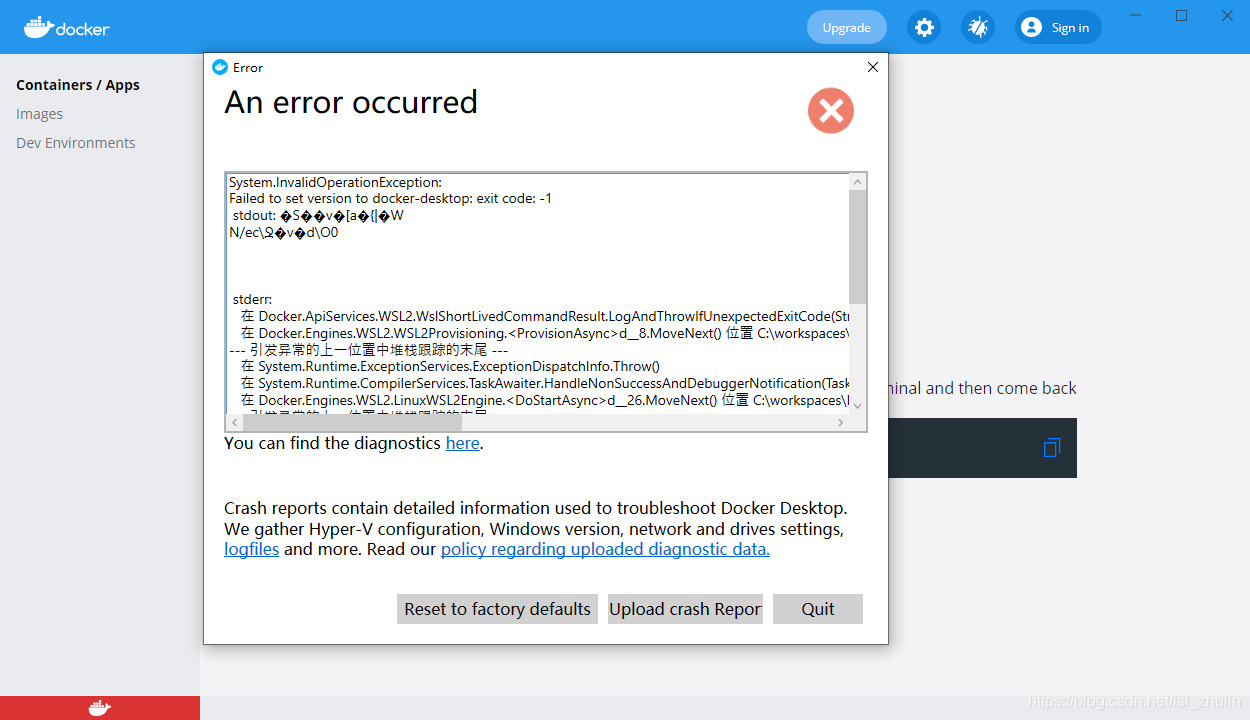
Task: Click the 'stdout:' line in log
Action: coord(318,215)
